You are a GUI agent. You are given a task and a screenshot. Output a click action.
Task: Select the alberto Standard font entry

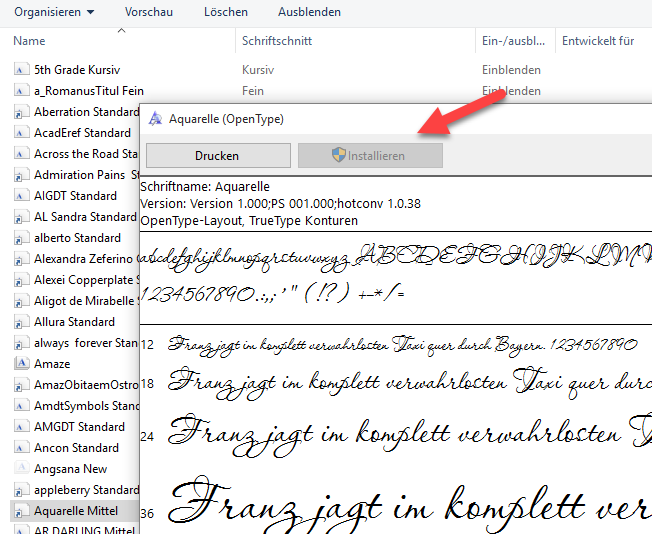[x=75, y=238]
